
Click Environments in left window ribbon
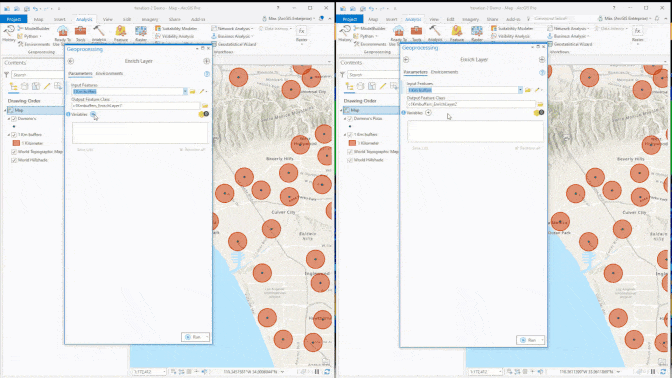34,44
